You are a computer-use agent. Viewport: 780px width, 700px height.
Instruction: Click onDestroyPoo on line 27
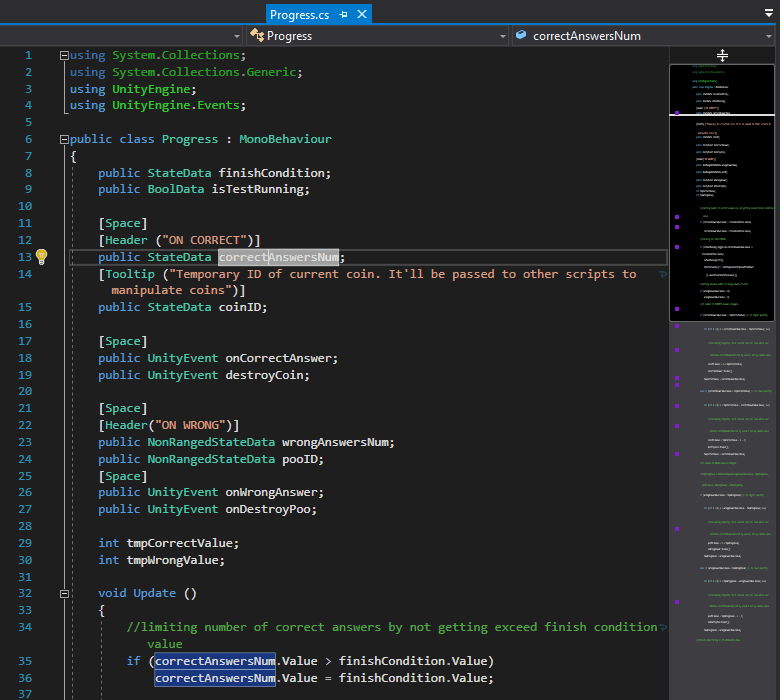pyautogui.click(x=268, y=509)
